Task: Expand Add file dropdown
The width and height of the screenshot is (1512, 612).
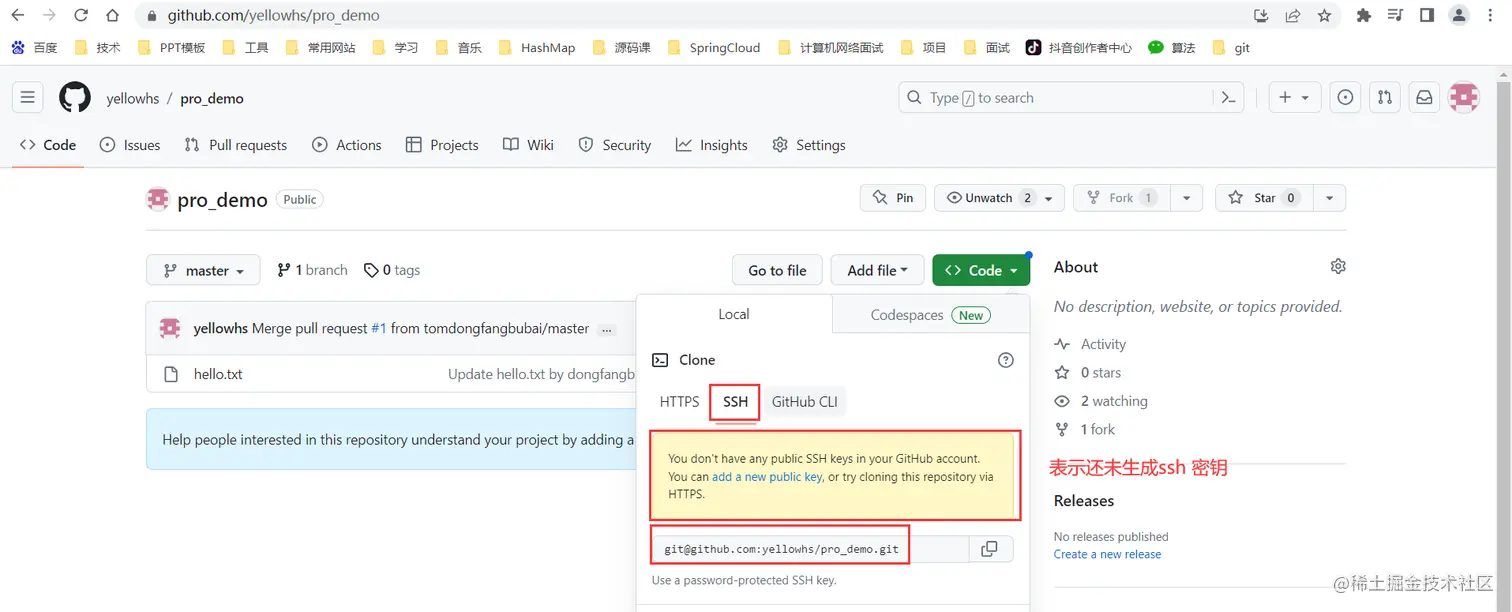Action: coord(877,270)
